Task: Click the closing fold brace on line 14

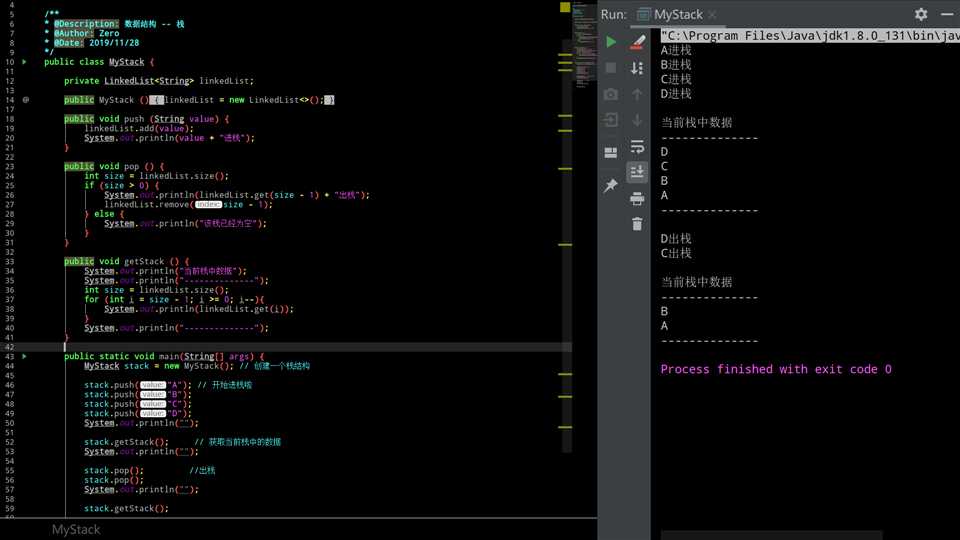Action: (x=329, y=100)
